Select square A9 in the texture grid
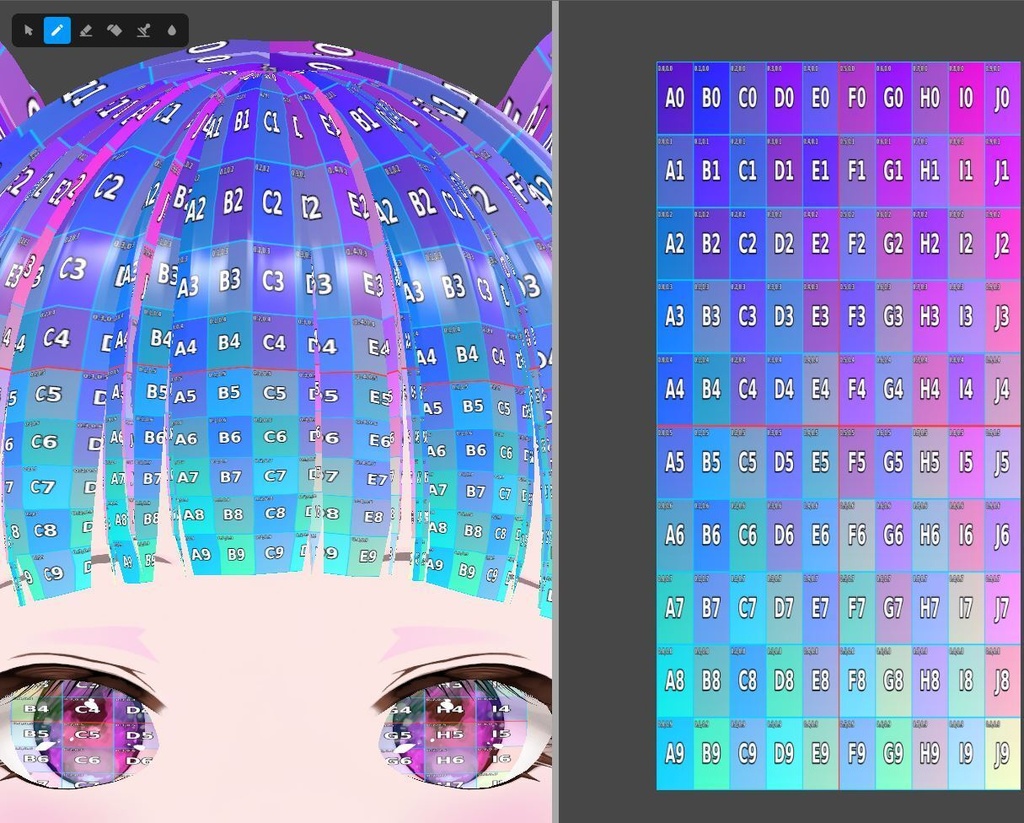1024x823 pixels. pyautogui.click(x=675, y=754)
